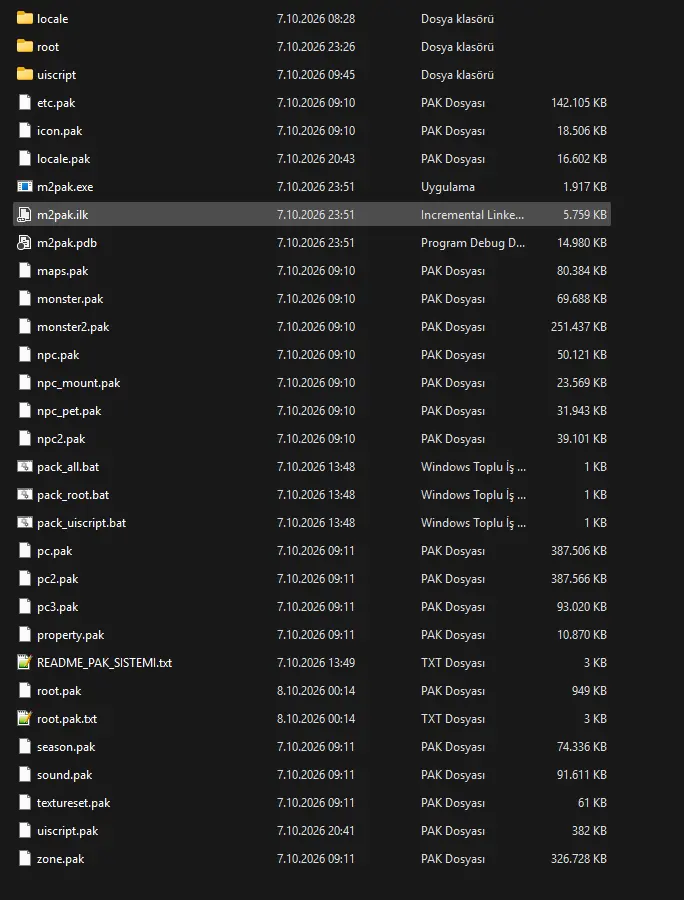Click 'Windows Toplu İş' type of pack_all.bat

click(x=473, y=467)
